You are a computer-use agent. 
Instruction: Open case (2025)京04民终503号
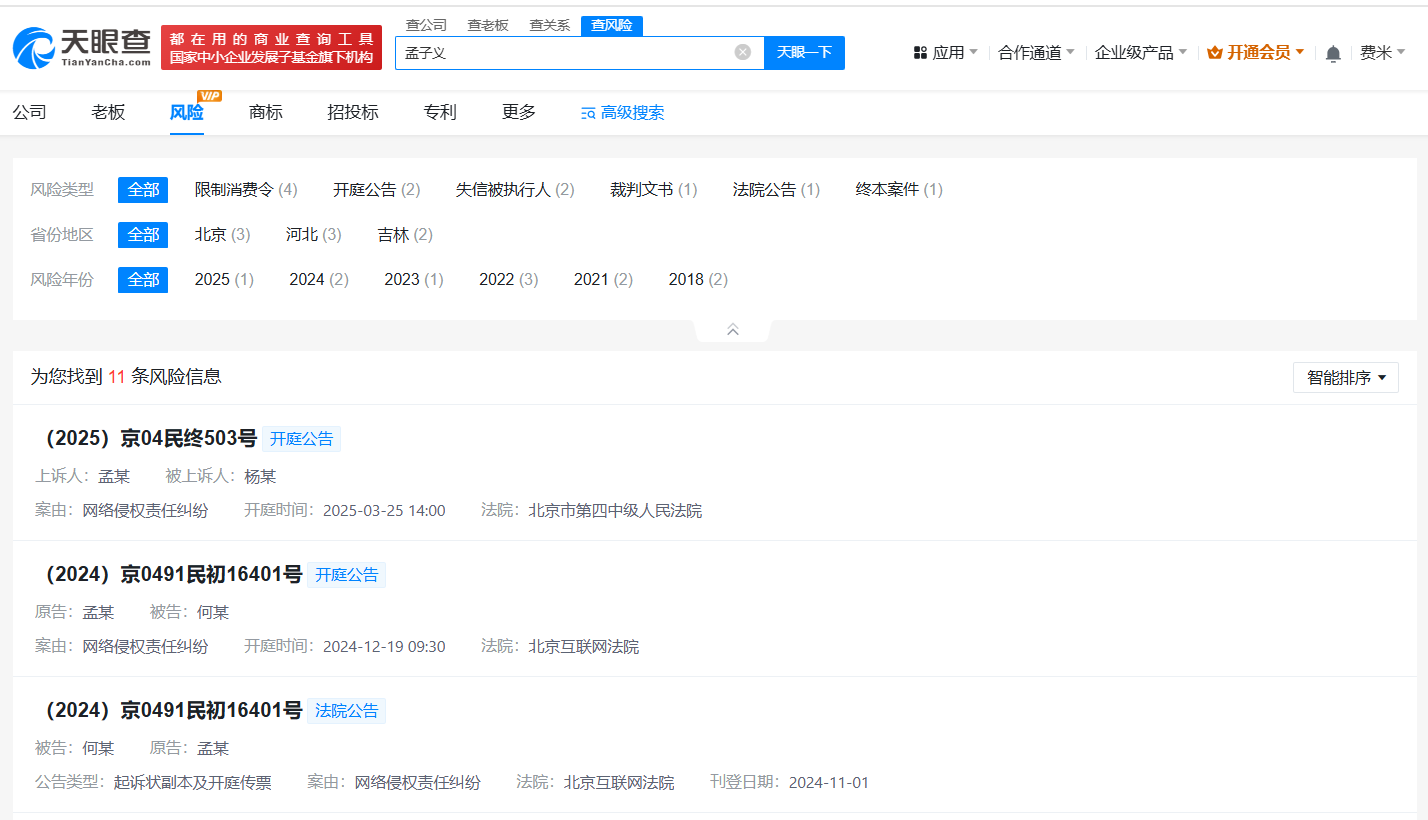pyautogui.click(x=147, y=439)
